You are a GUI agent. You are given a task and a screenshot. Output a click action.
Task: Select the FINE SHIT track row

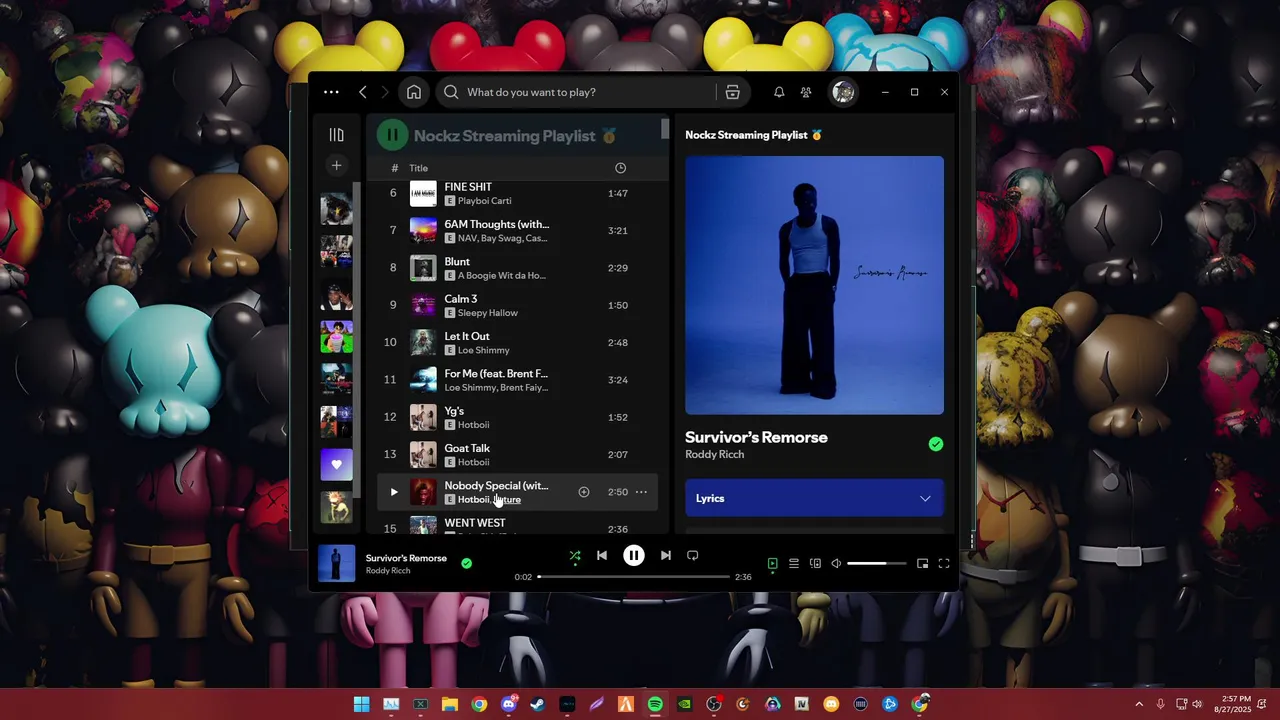(x=518, y=193)
